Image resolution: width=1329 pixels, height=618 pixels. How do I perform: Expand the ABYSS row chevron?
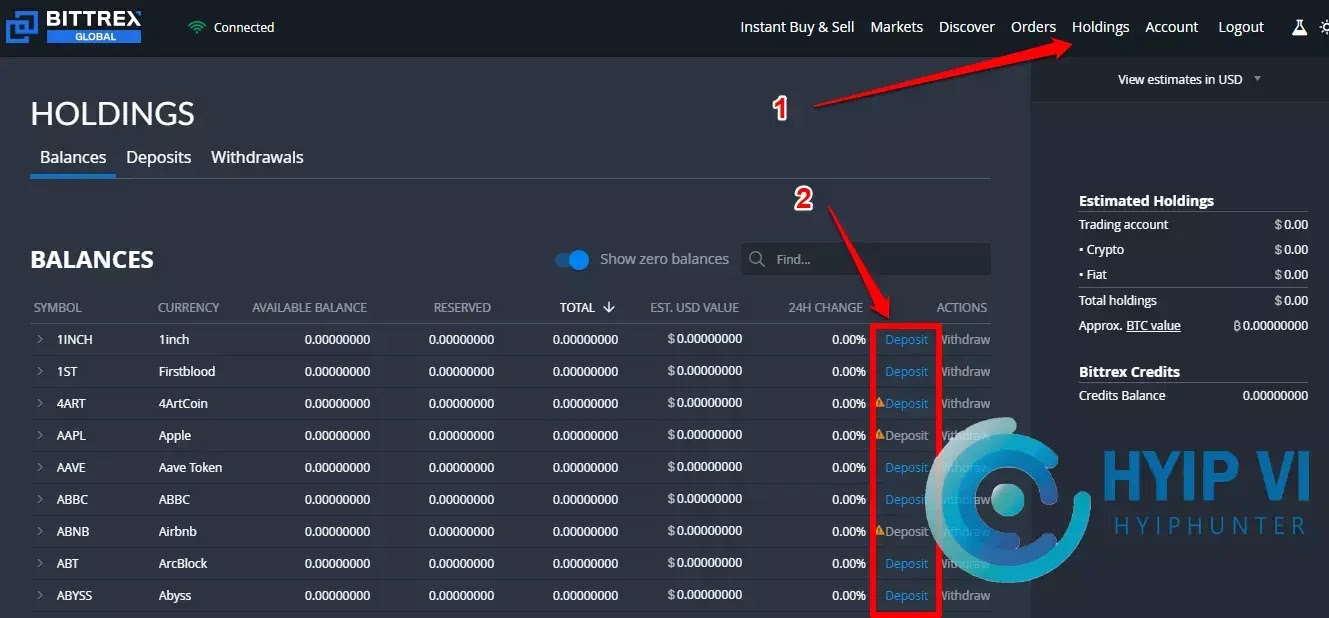(40, 595)
